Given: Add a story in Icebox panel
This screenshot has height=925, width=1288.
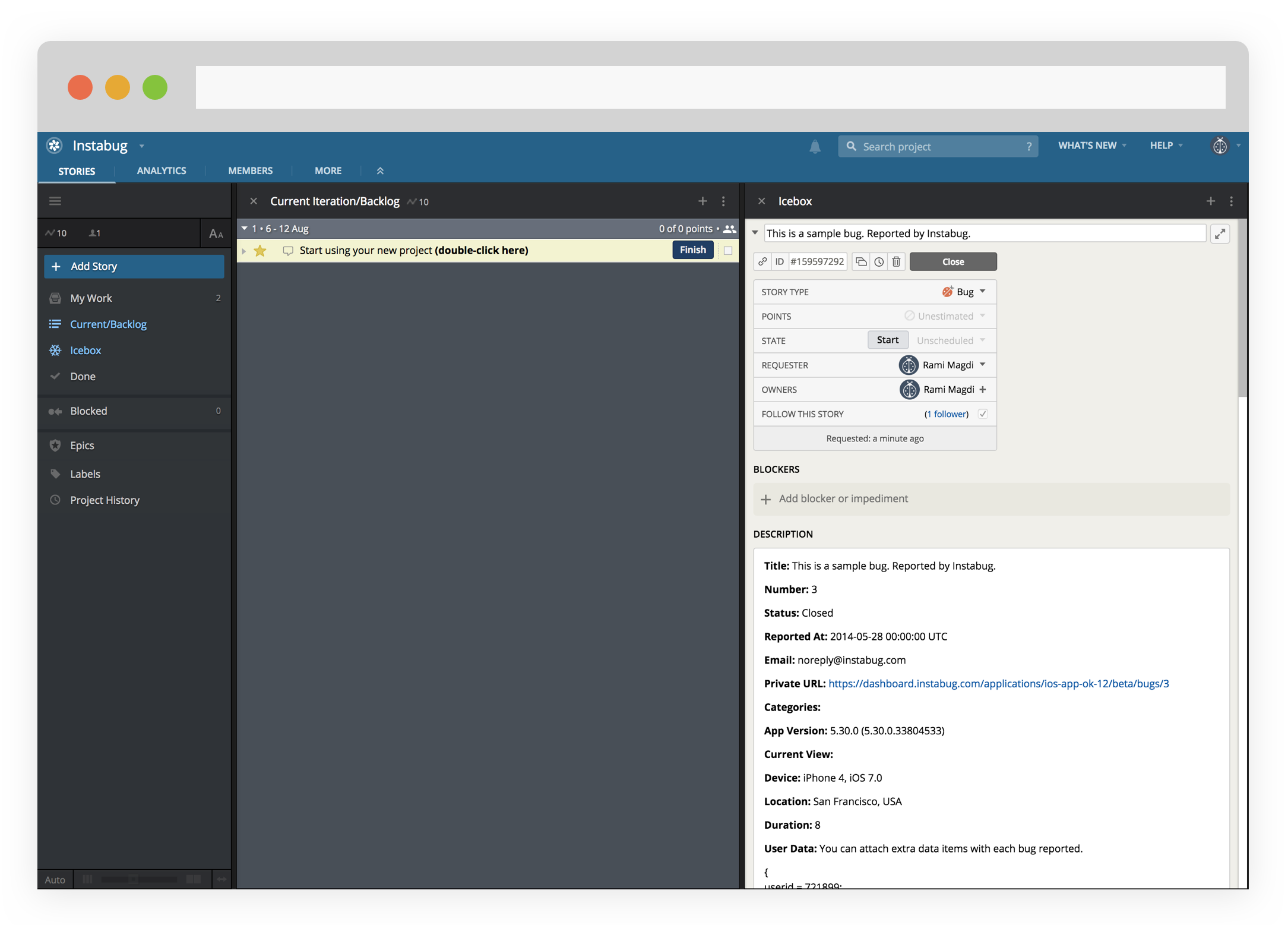Looking at the screenshot, I should click(x=1210, y=201).
